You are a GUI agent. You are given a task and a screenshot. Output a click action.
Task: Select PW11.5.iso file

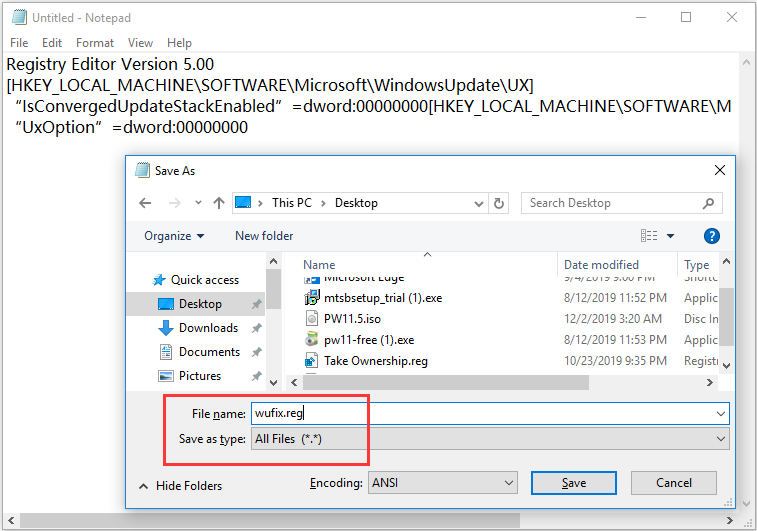pos(352,319)
